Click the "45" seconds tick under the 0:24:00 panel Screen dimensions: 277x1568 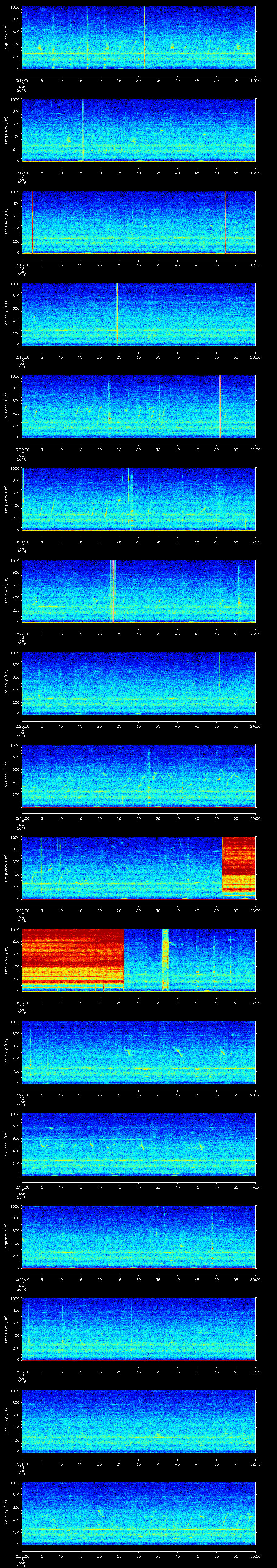[x=197, y=818]
